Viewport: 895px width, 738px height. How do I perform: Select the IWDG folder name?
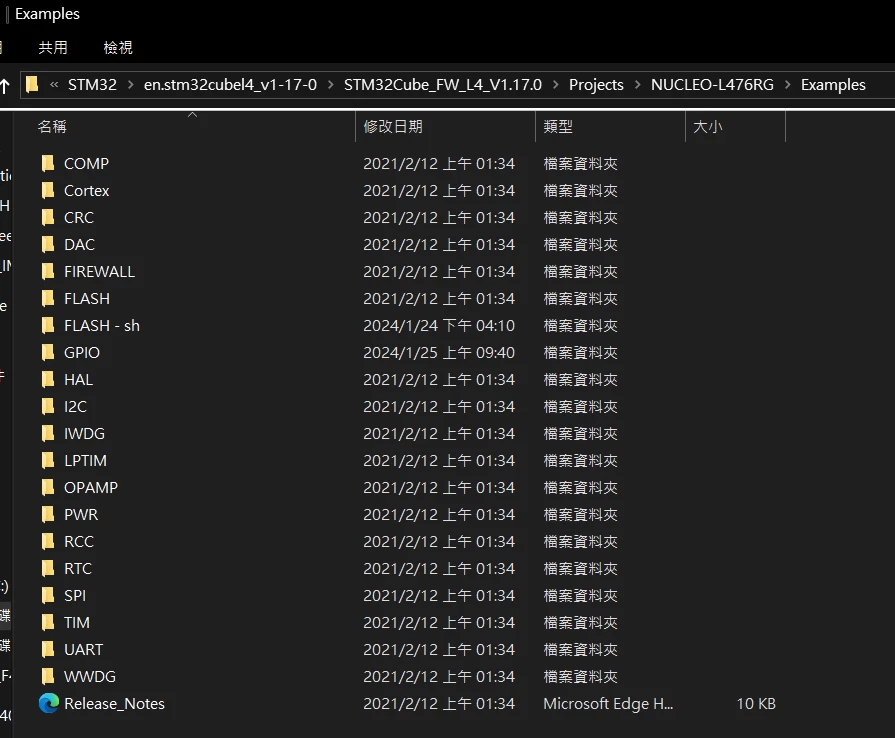pos(84,434)
